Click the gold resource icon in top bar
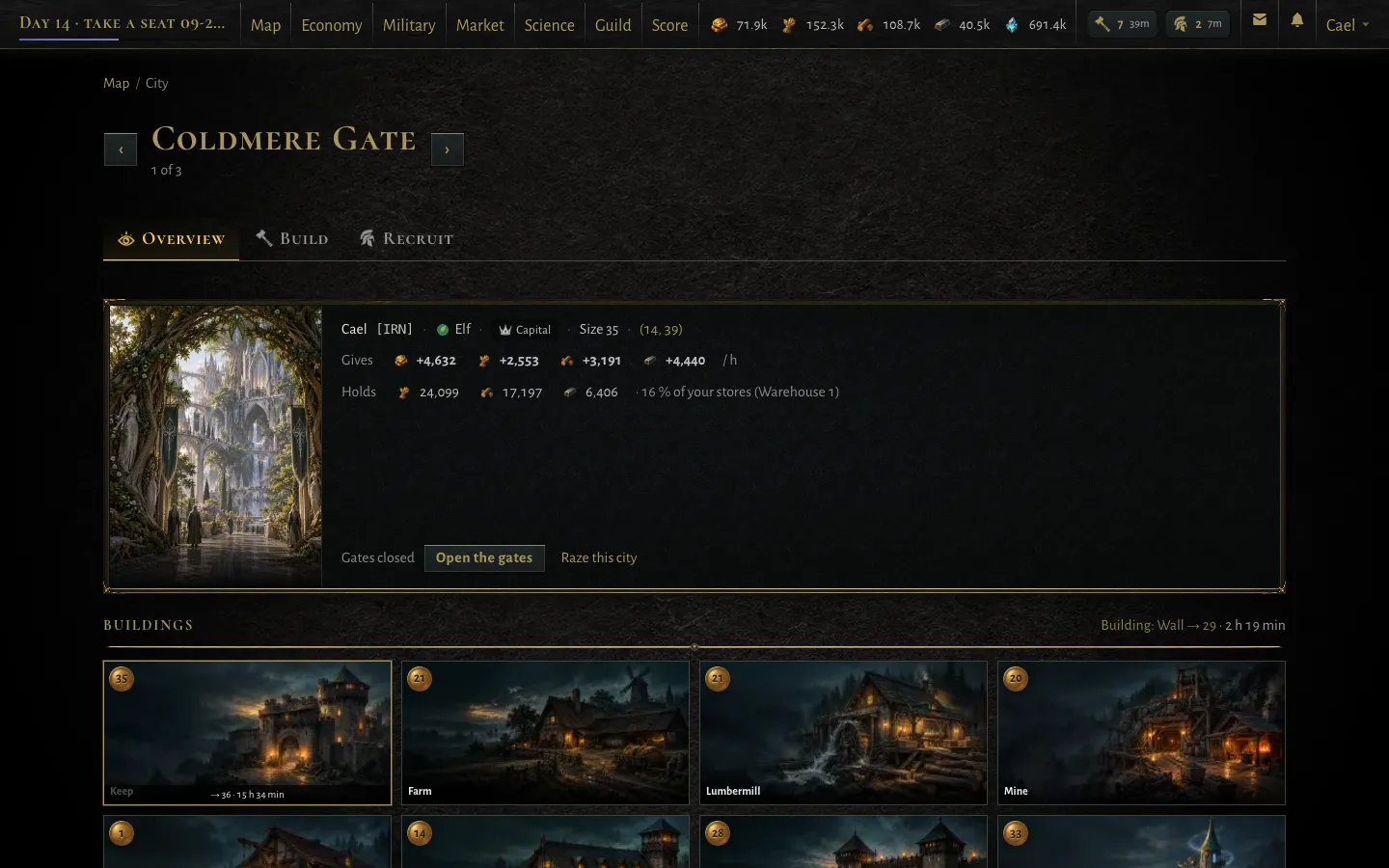 (x=720, y=25)
